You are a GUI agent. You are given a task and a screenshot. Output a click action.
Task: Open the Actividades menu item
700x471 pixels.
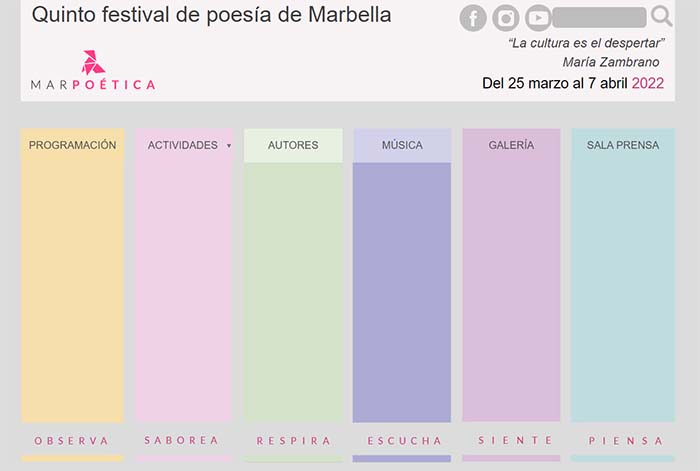(x=183, y=145)
